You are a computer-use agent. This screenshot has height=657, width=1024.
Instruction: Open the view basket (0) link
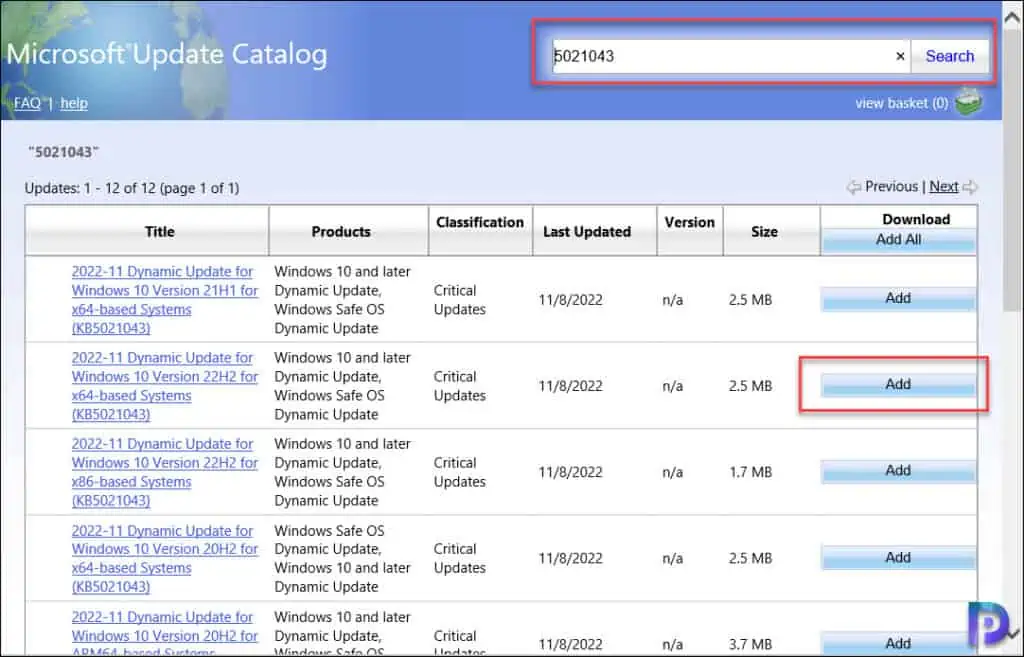[901, 103]
